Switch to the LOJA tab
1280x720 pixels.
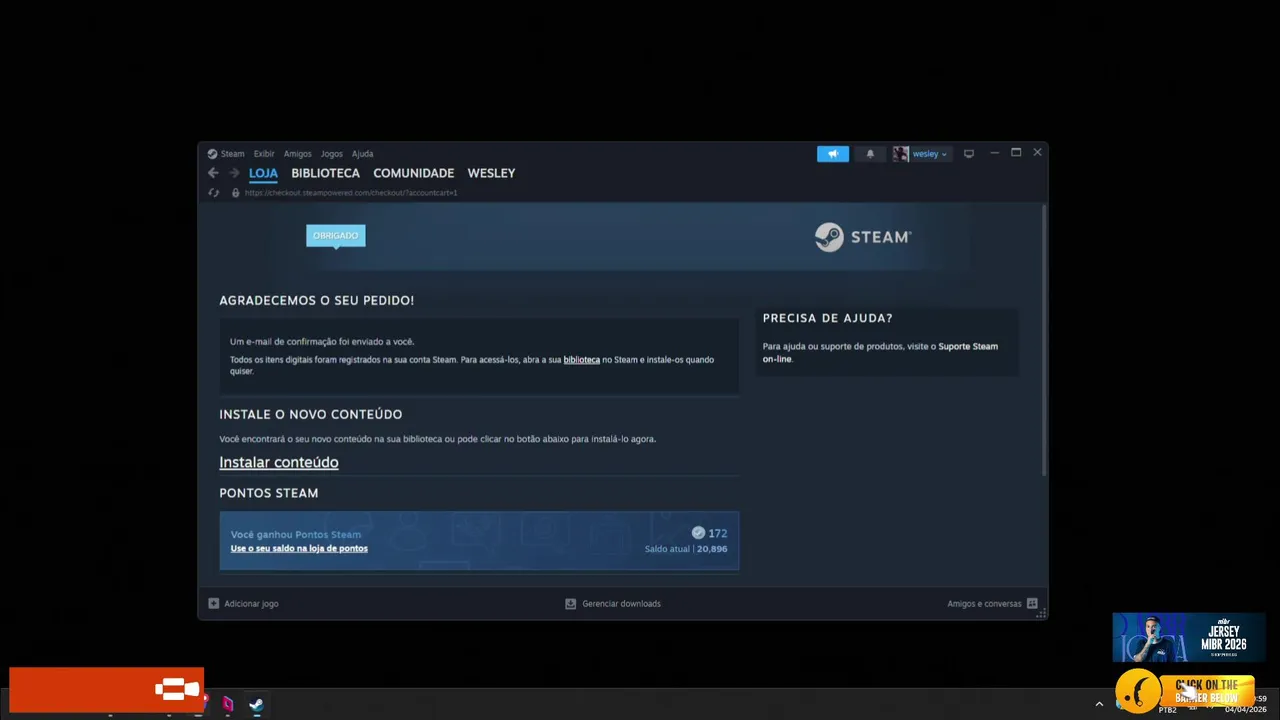[263, 173]
